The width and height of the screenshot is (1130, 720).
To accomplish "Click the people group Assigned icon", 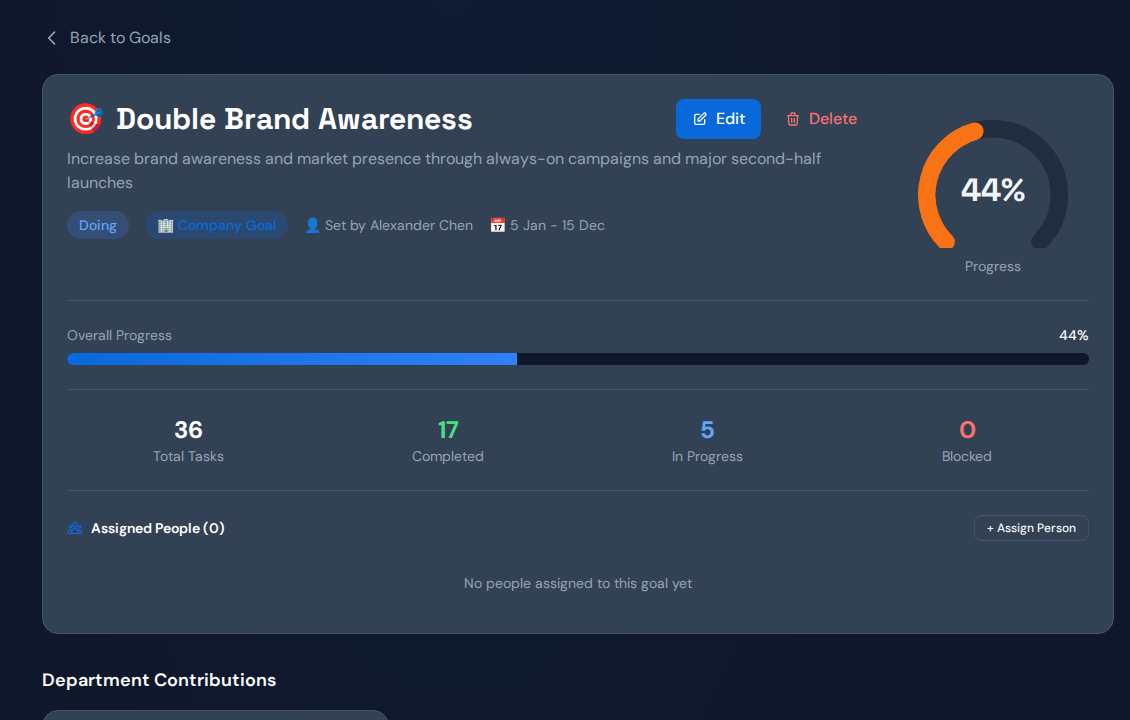I will (75, 528).
